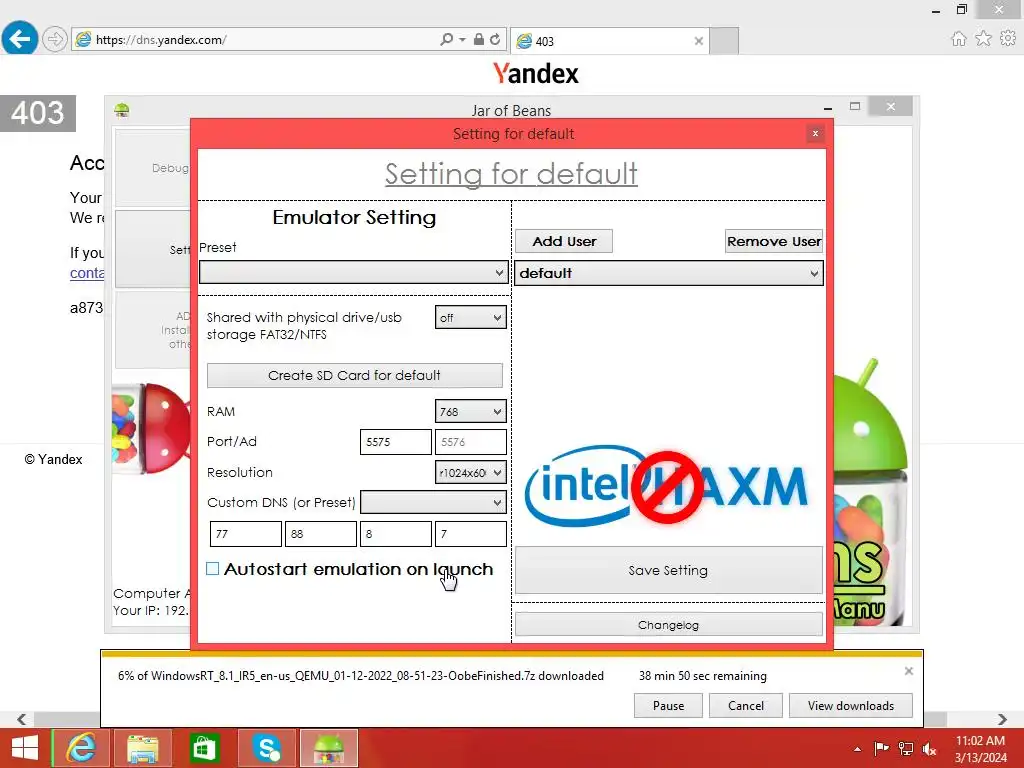Click the Port field 5575
The image size is (1024, 768).
[396, 442]
